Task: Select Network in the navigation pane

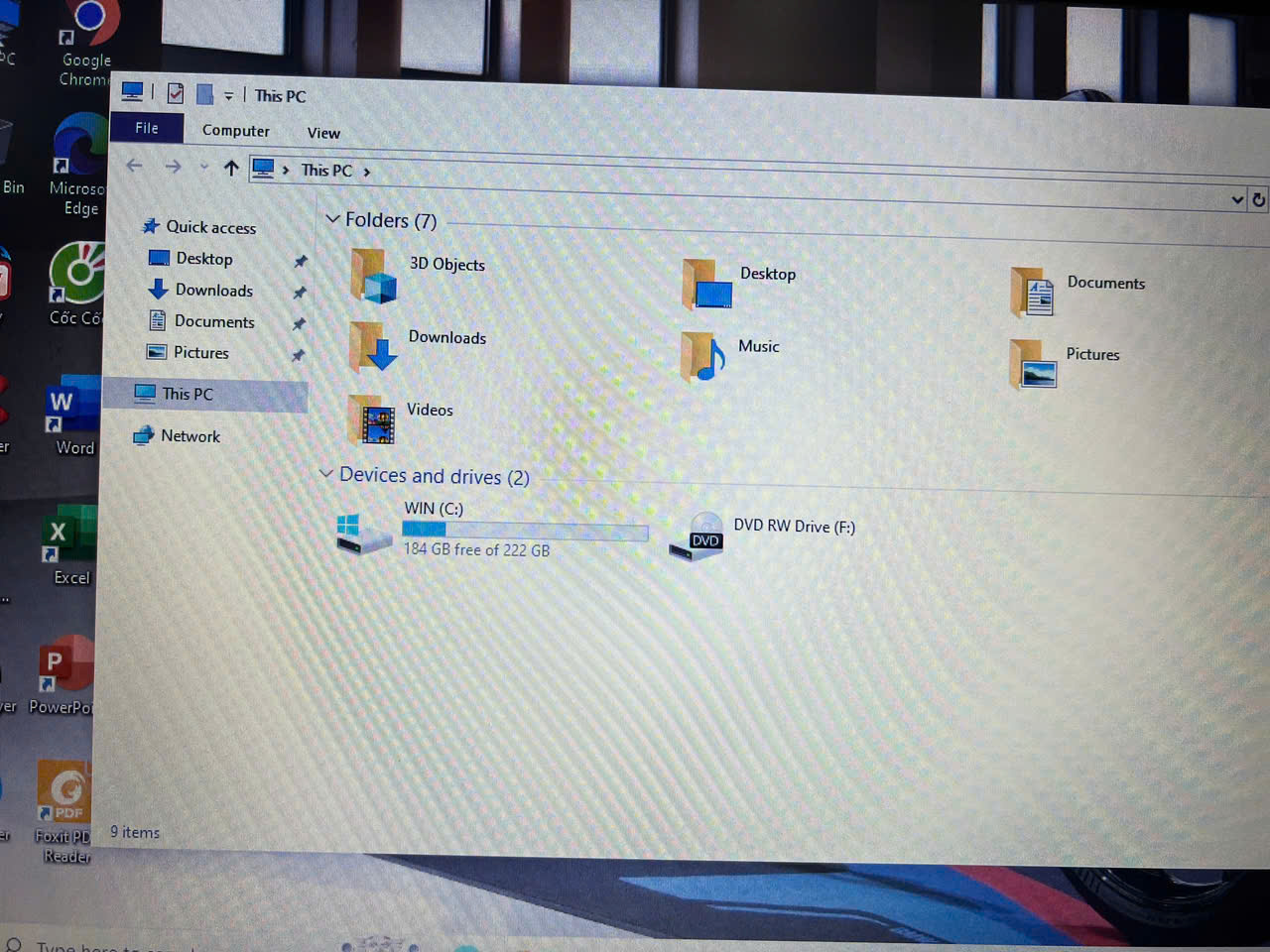Action: click(x=190, y=436)
